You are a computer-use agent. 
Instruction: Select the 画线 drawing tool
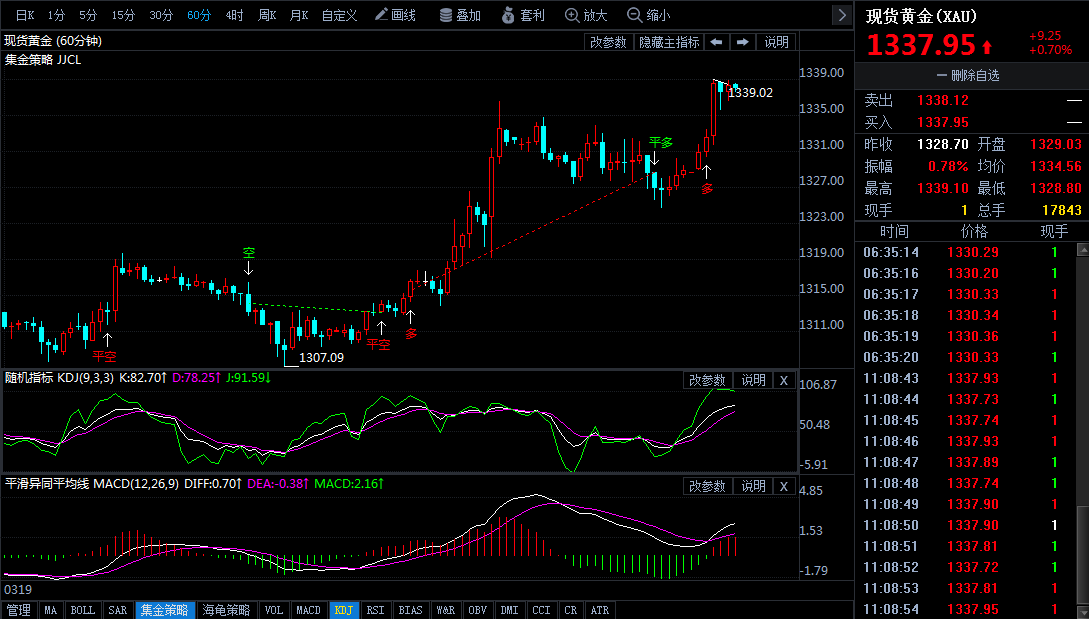pyautogui.click(x=395, y=15)
